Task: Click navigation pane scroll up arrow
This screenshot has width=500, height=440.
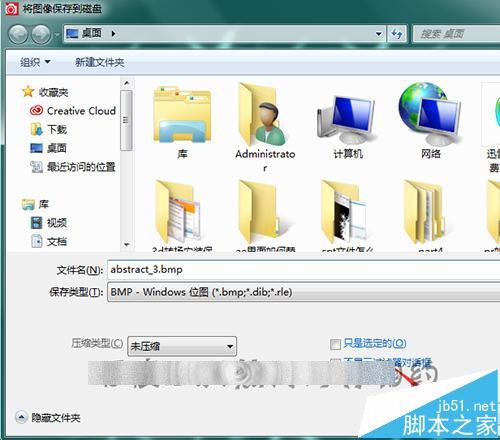Action: coord(126,82)
